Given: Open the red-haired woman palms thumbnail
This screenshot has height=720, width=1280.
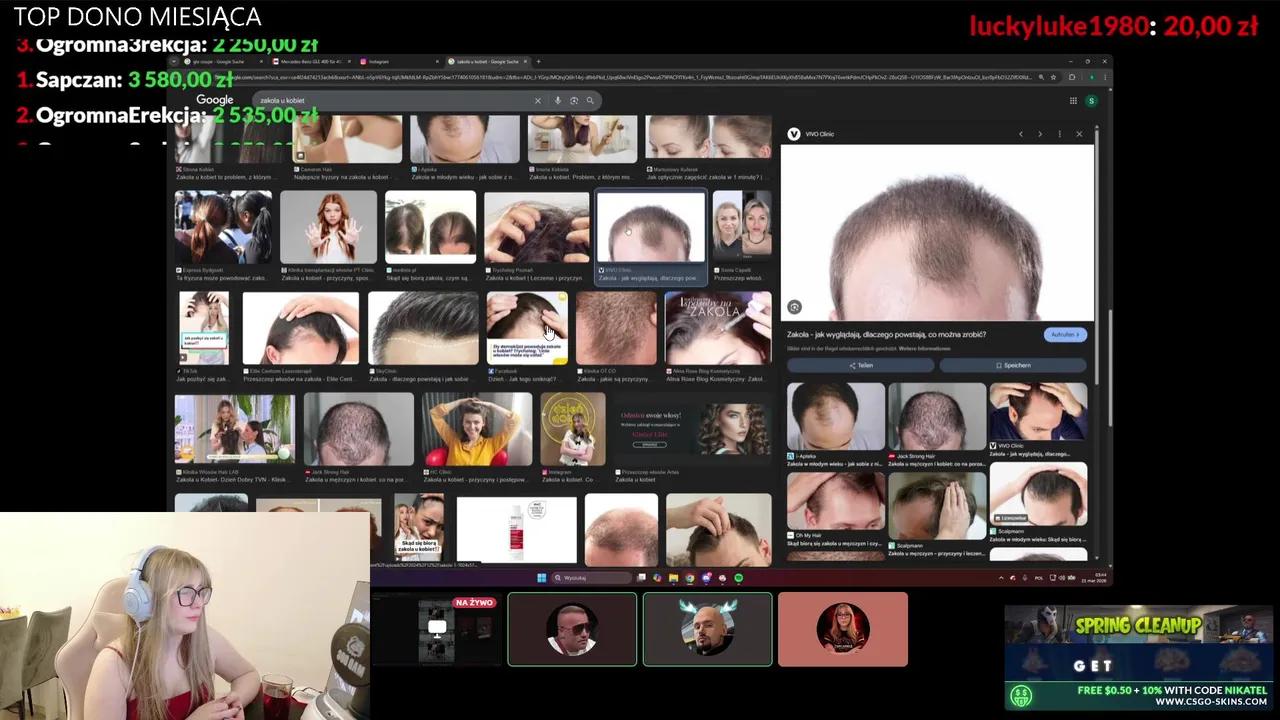Looking at the screenshot, I should pyautogui.click(x=328, y=227).
